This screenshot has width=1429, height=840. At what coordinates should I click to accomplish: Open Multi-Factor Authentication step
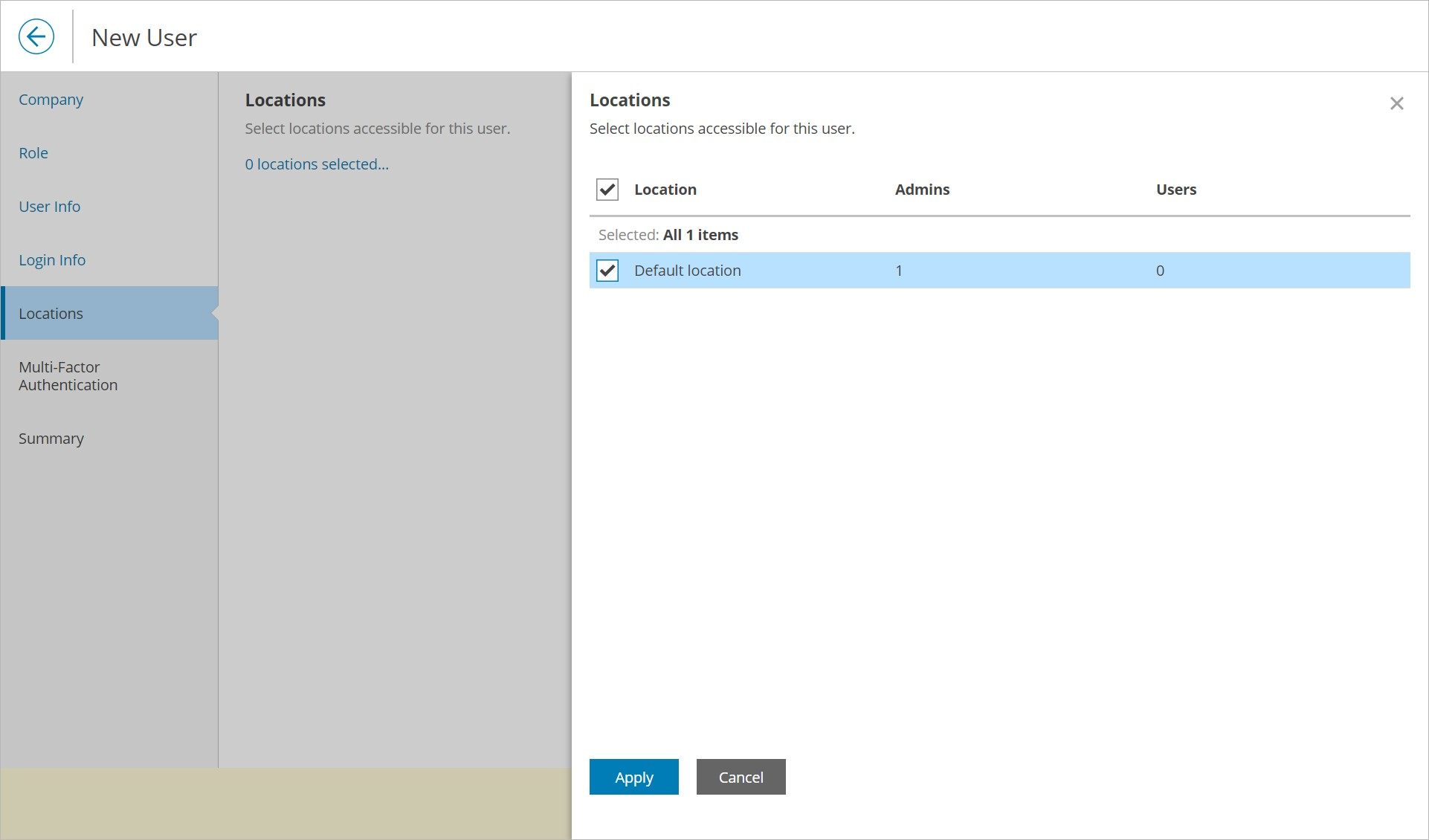pyautogui.click(x=68, y=376)
